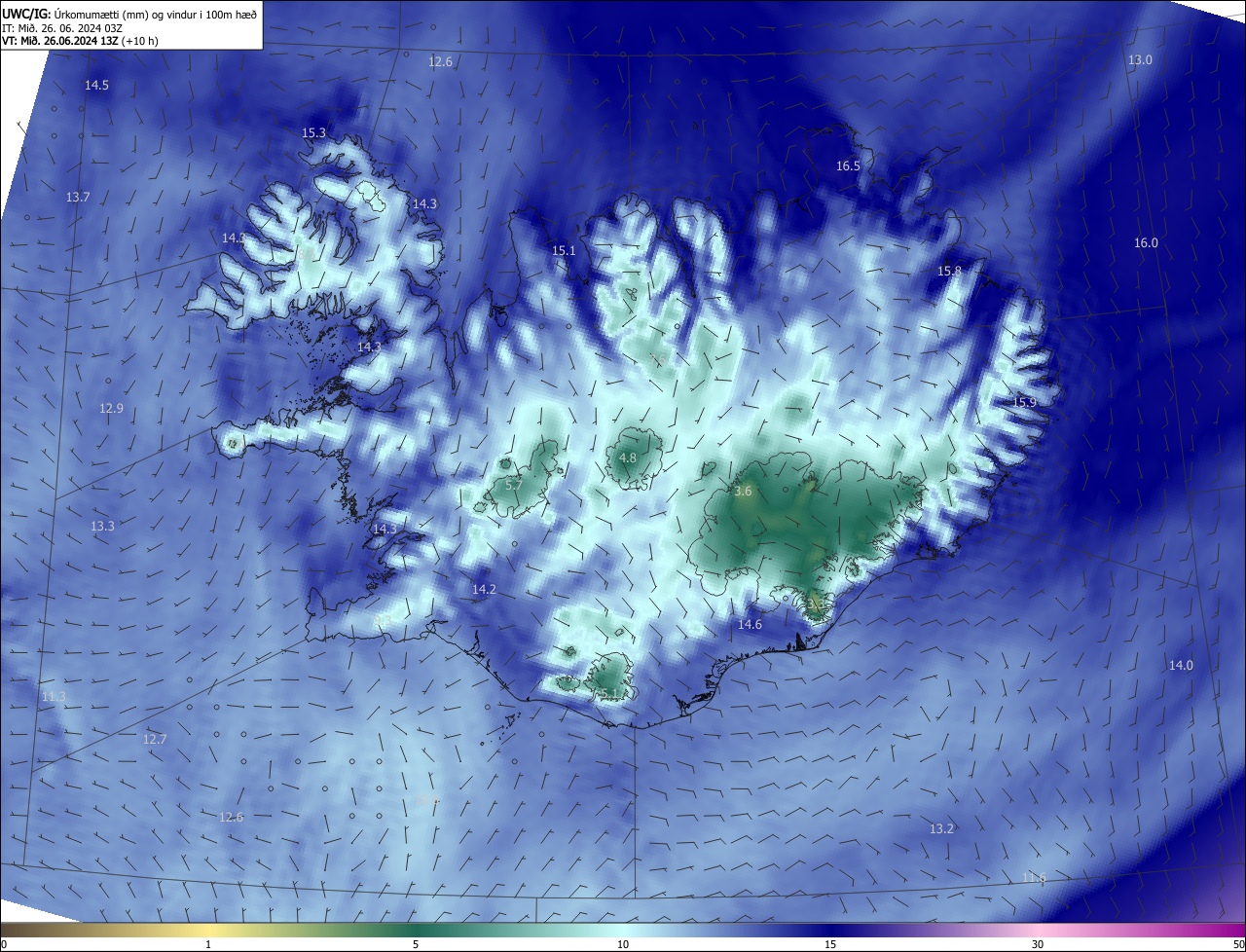The height and width of the screenshot is (952, 1246).
Task: Click the 5.7 value on the glacier
Action: pyautogui.click(x=514, y=485)
